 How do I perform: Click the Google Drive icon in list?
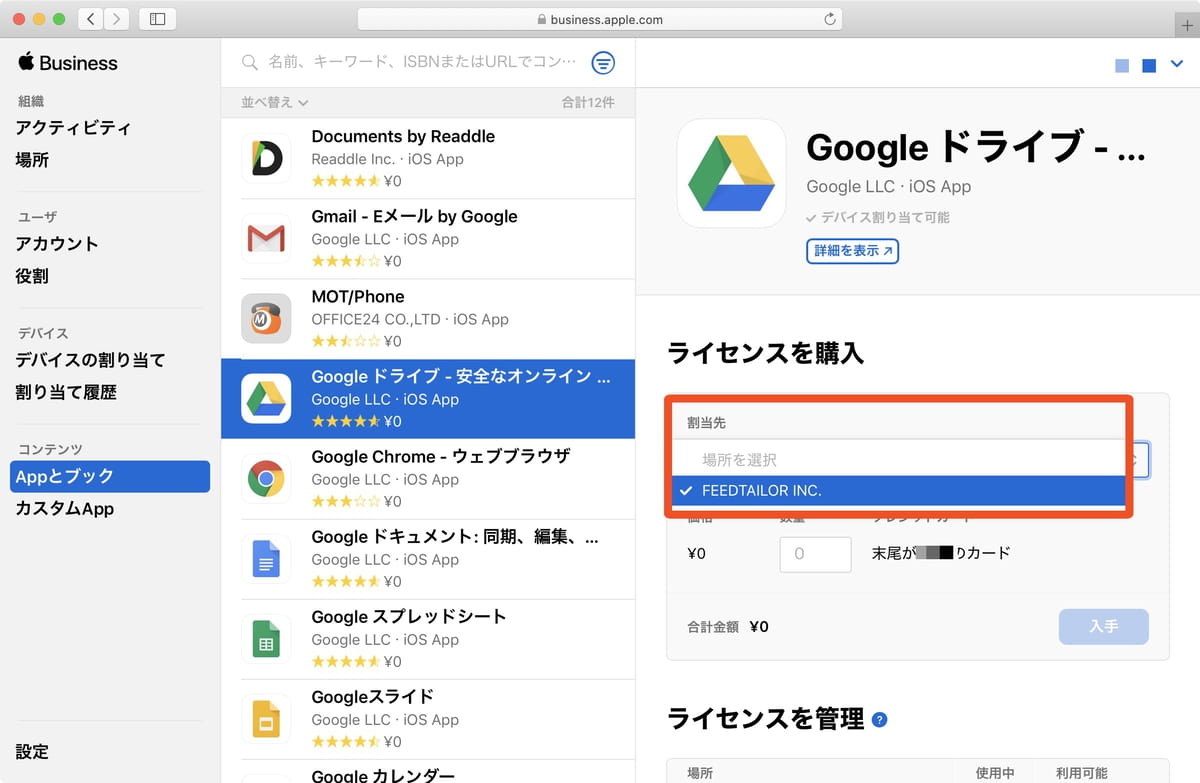tap(266, 398)
